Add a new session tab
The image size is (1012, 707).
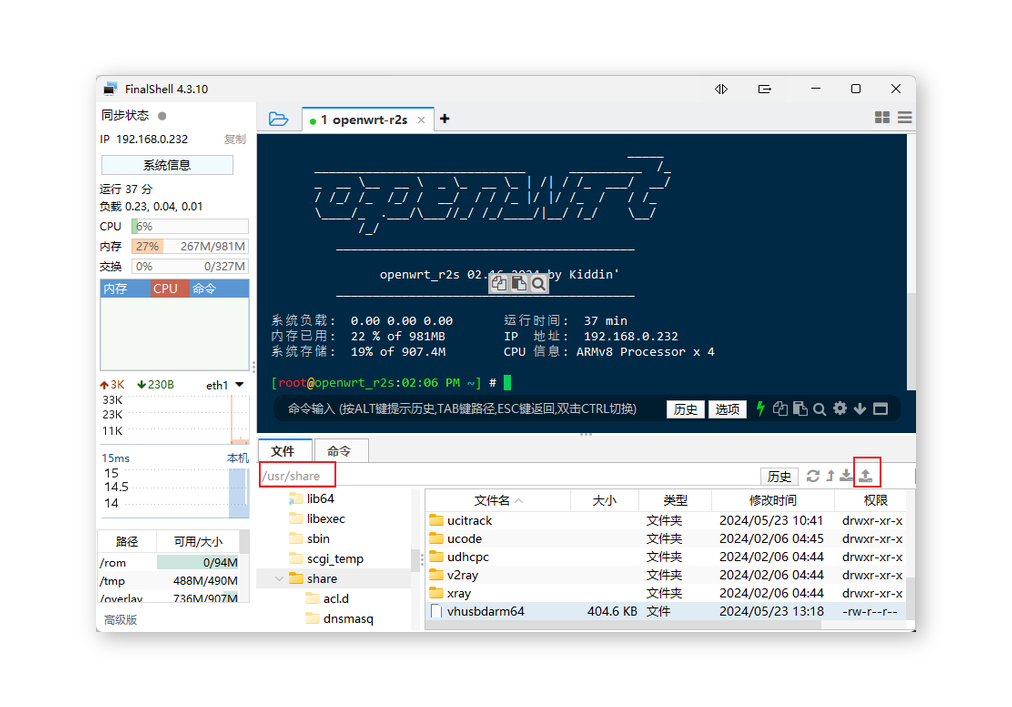click(x=445, y=119)
